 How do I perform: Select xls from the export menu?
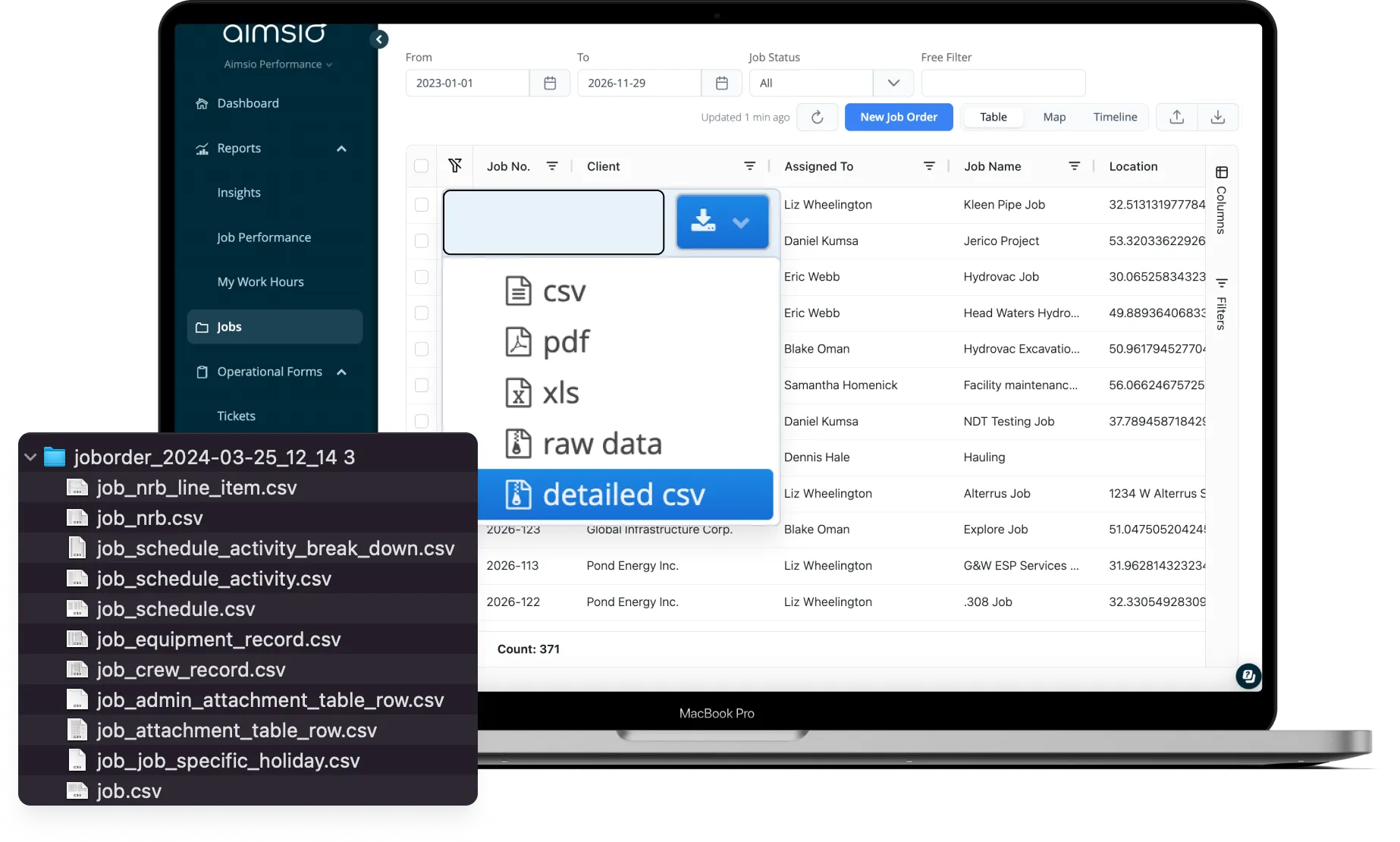coord(611,393)
